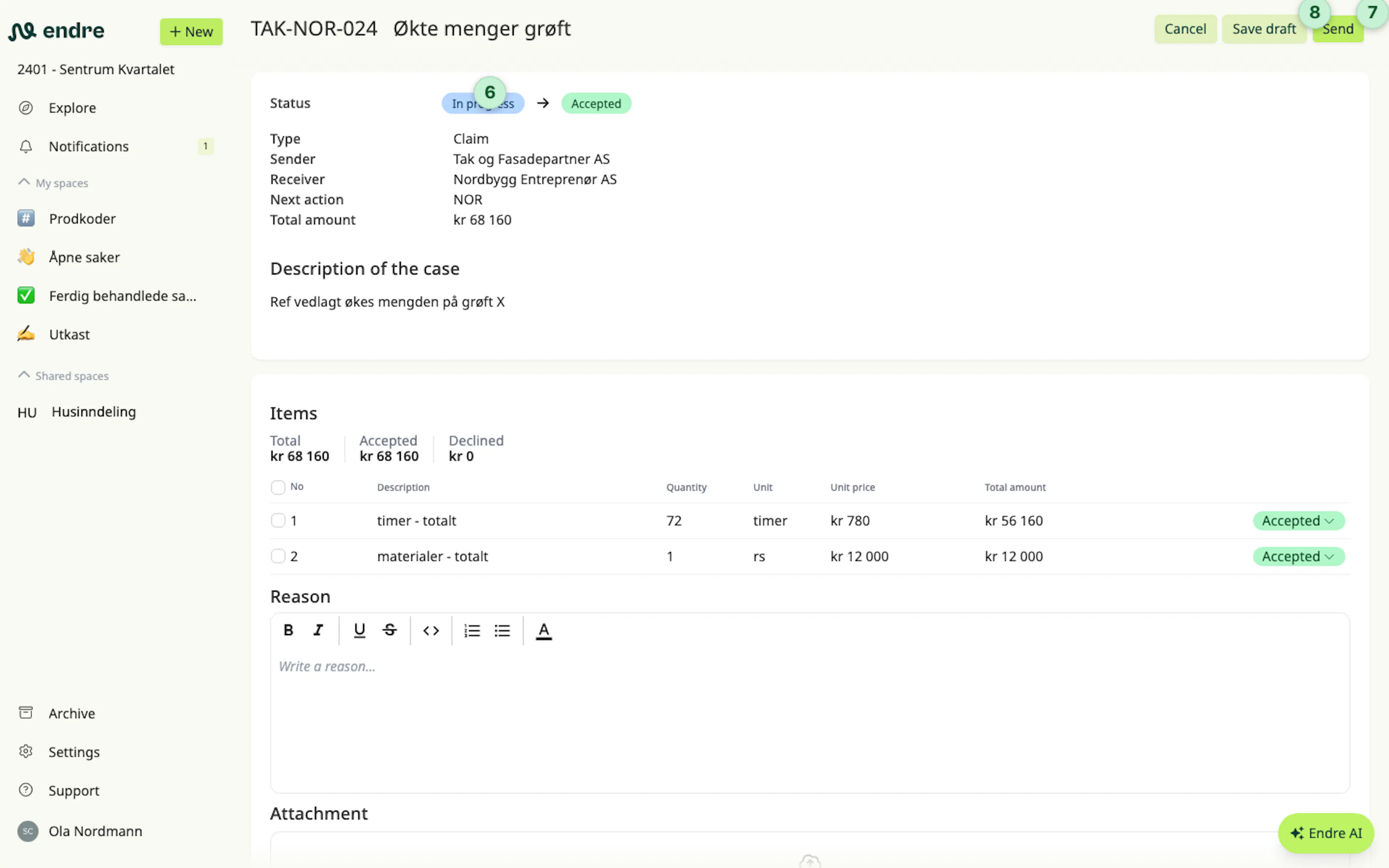Click into the Write a reason text field
The width and height of the screenshot is (1389, 868).
[x=809, y=720]
